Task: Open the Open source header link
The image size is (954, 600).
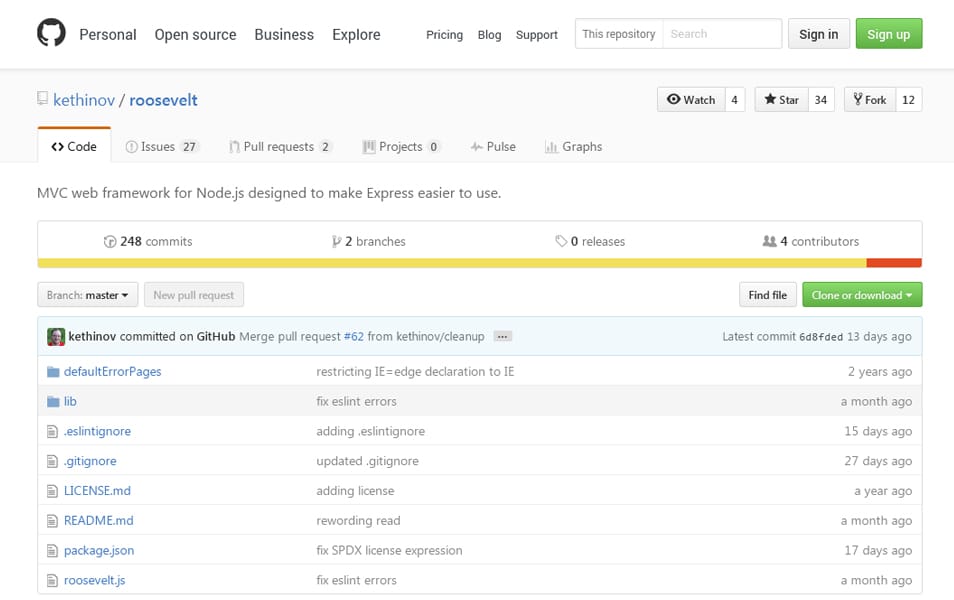Action: [x=195, y=35]
